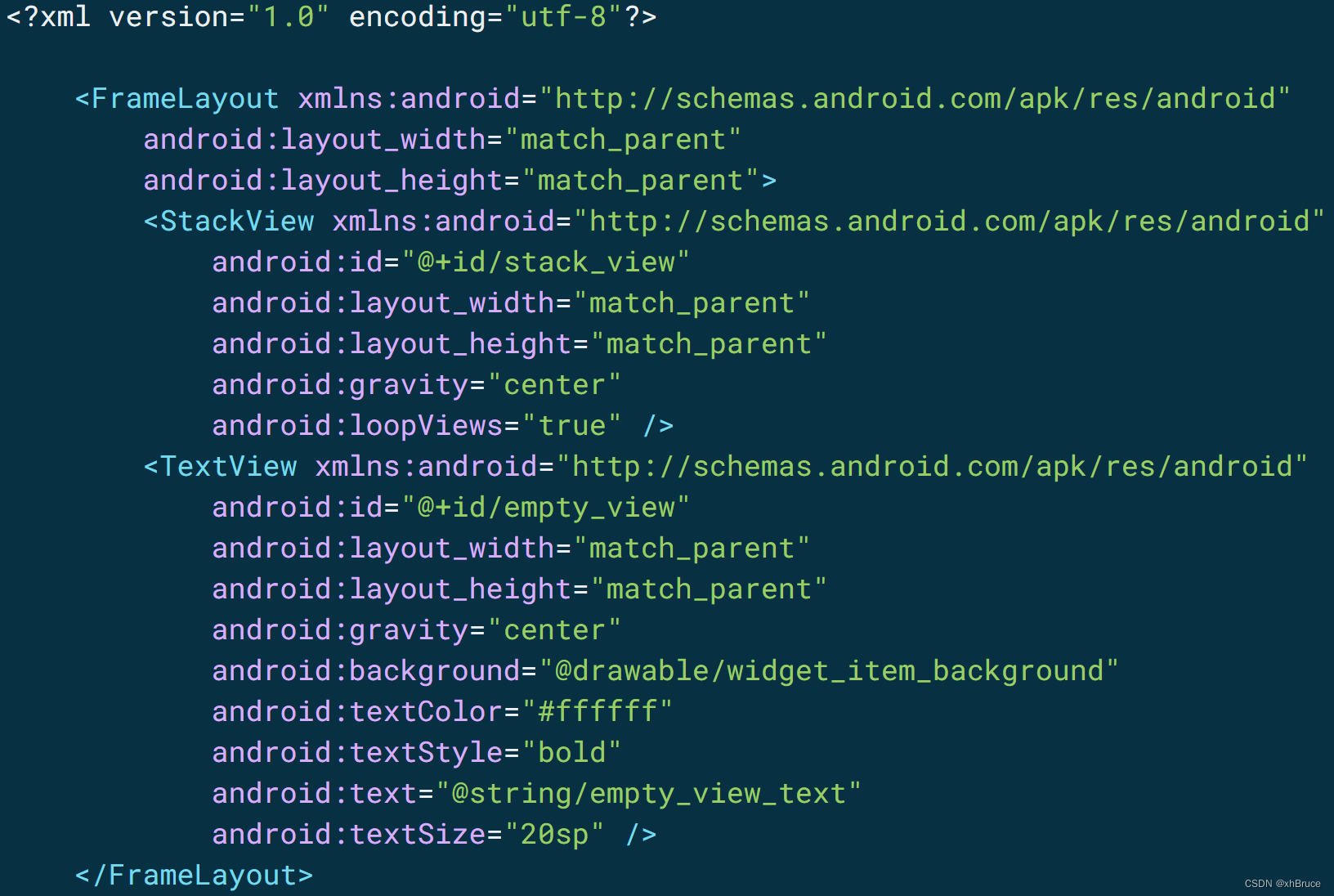Viewport: 1334px width, 896px height.
Task: Click the FrameLayout's android:layout_width line
Action: 442,140
